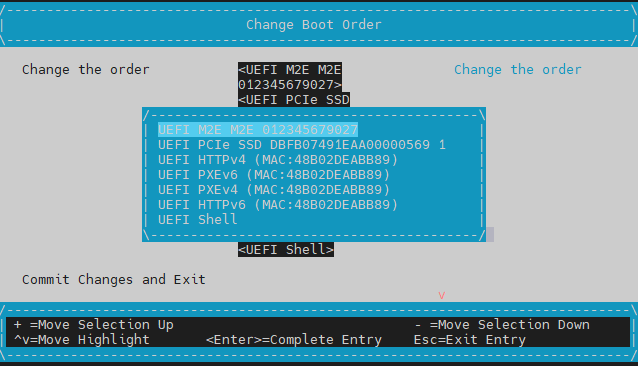Image resolution: width=638 pixels, height=366 pixels.
Task: Click the ^v=Move Highlight hint
Action: click(82, 340)
